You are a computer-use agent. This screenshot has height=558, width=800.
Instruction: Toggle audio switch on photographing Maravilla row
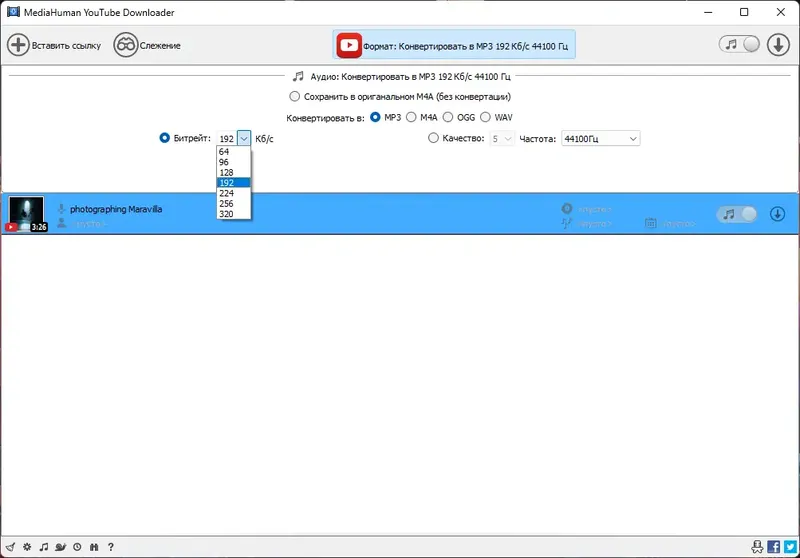tap(737, 214)
